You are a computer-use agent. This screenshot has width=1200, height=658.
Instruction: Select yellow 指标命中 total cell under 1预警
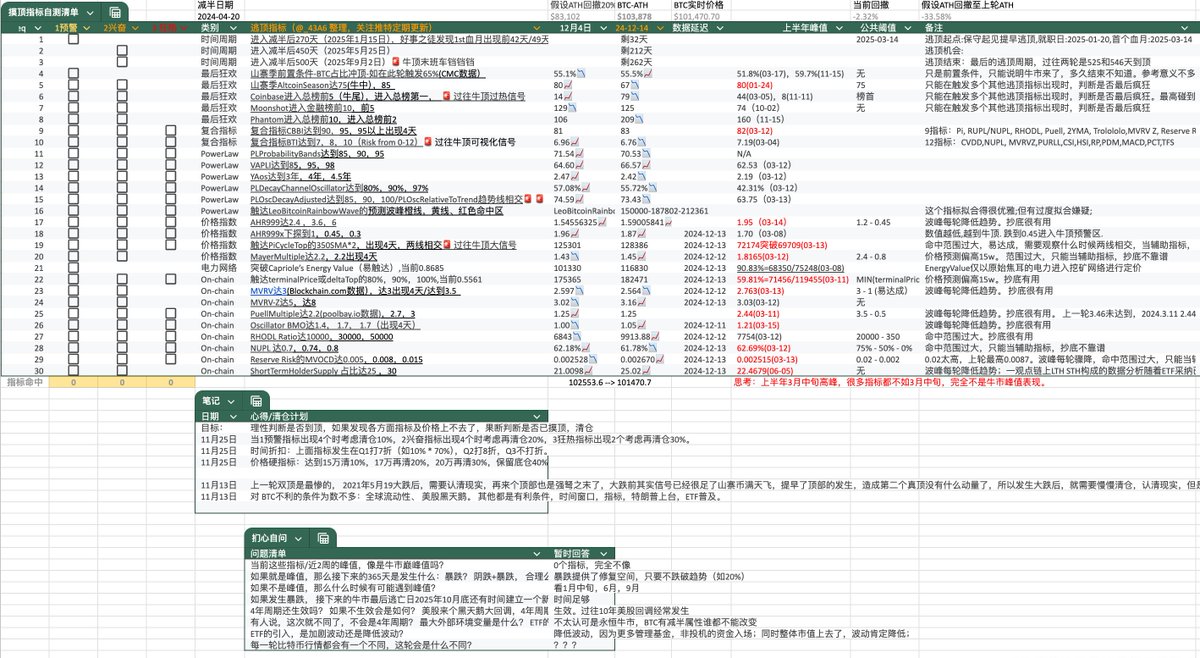coord(72,382)
